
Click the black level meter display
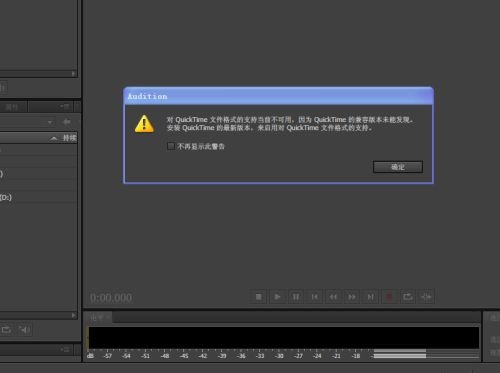(x=284, y=338)
